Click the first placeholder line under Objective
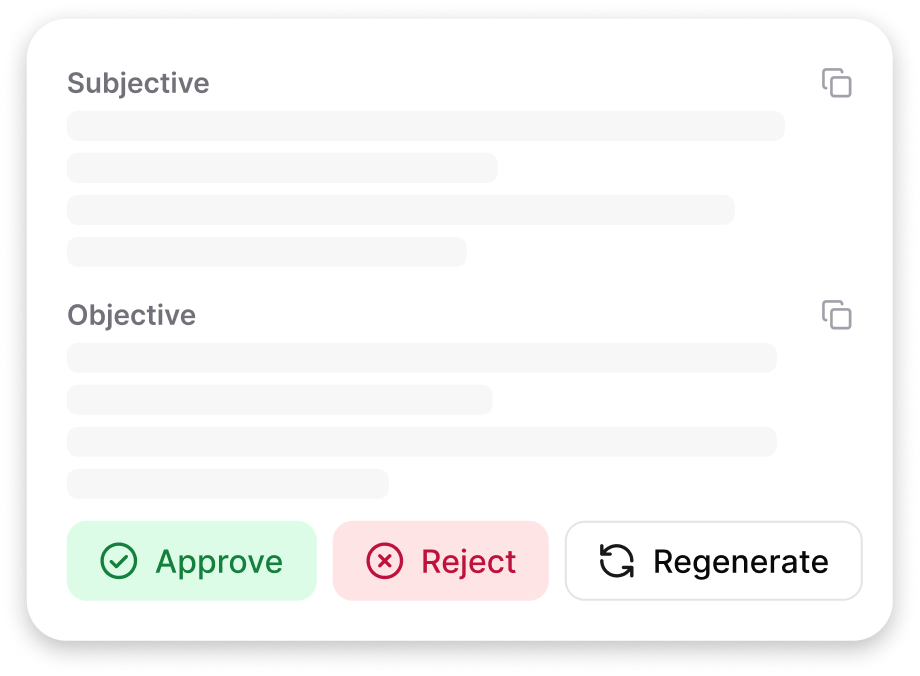This screenshot has height=676, width=920. click(x=421, y=358)
